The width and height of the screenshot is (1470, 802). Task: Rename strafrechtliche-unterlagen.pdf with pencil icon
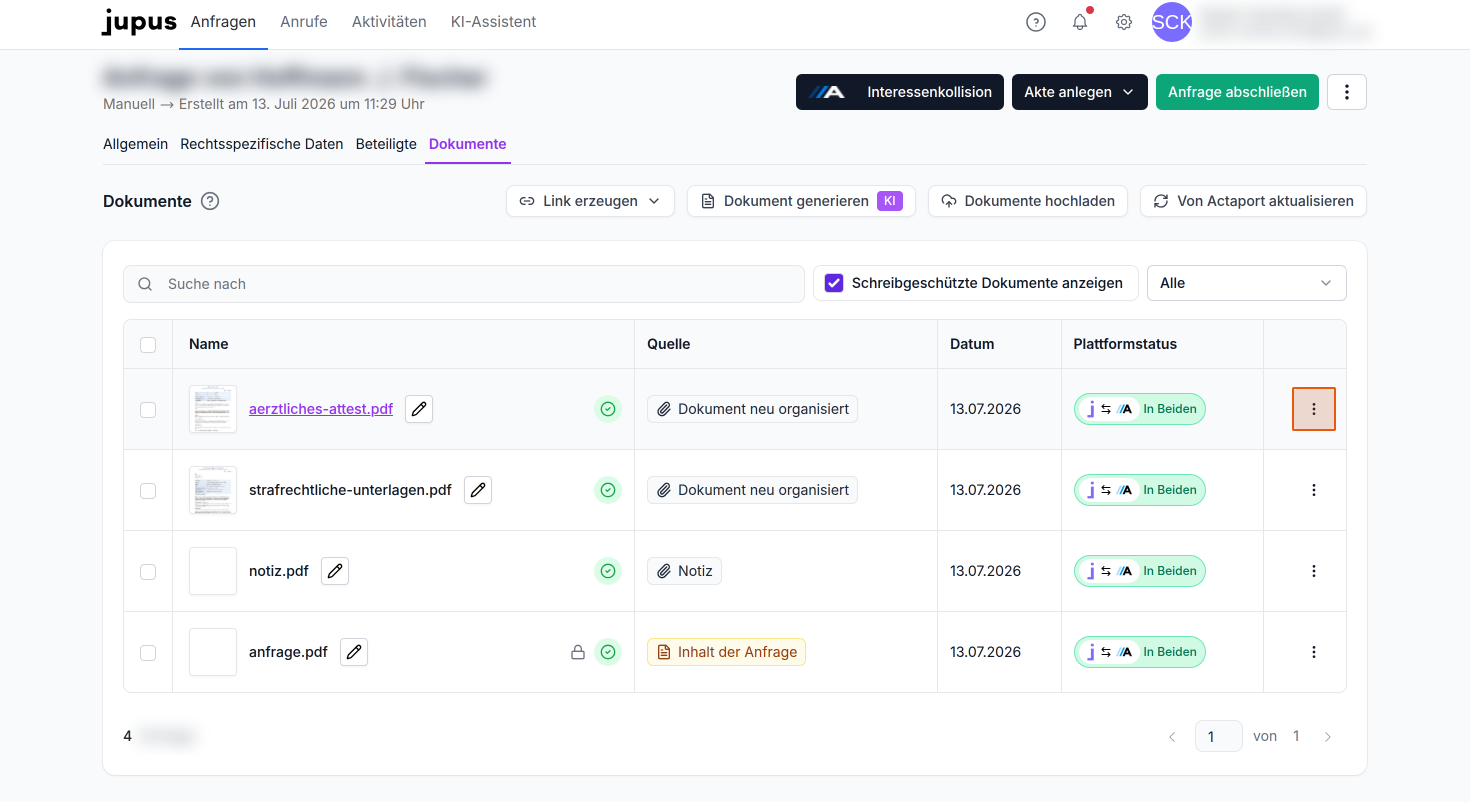(x=478, y=490)
